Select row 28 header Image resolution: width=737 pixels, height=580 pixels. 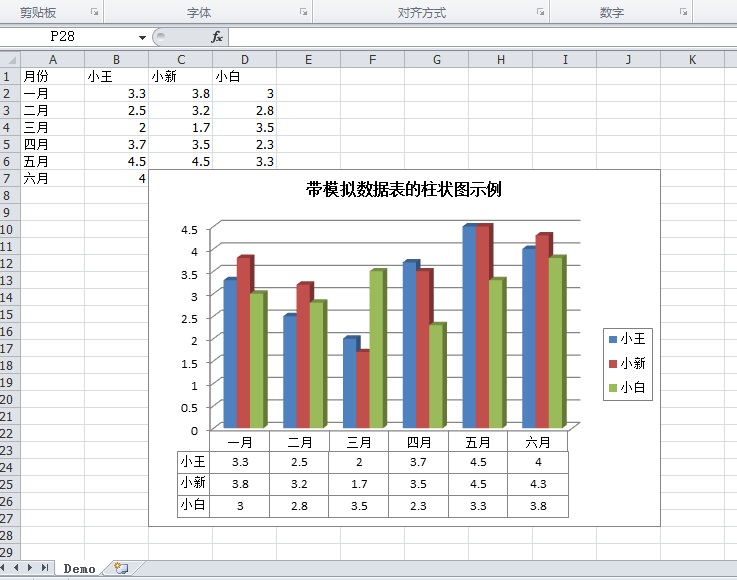10,535
